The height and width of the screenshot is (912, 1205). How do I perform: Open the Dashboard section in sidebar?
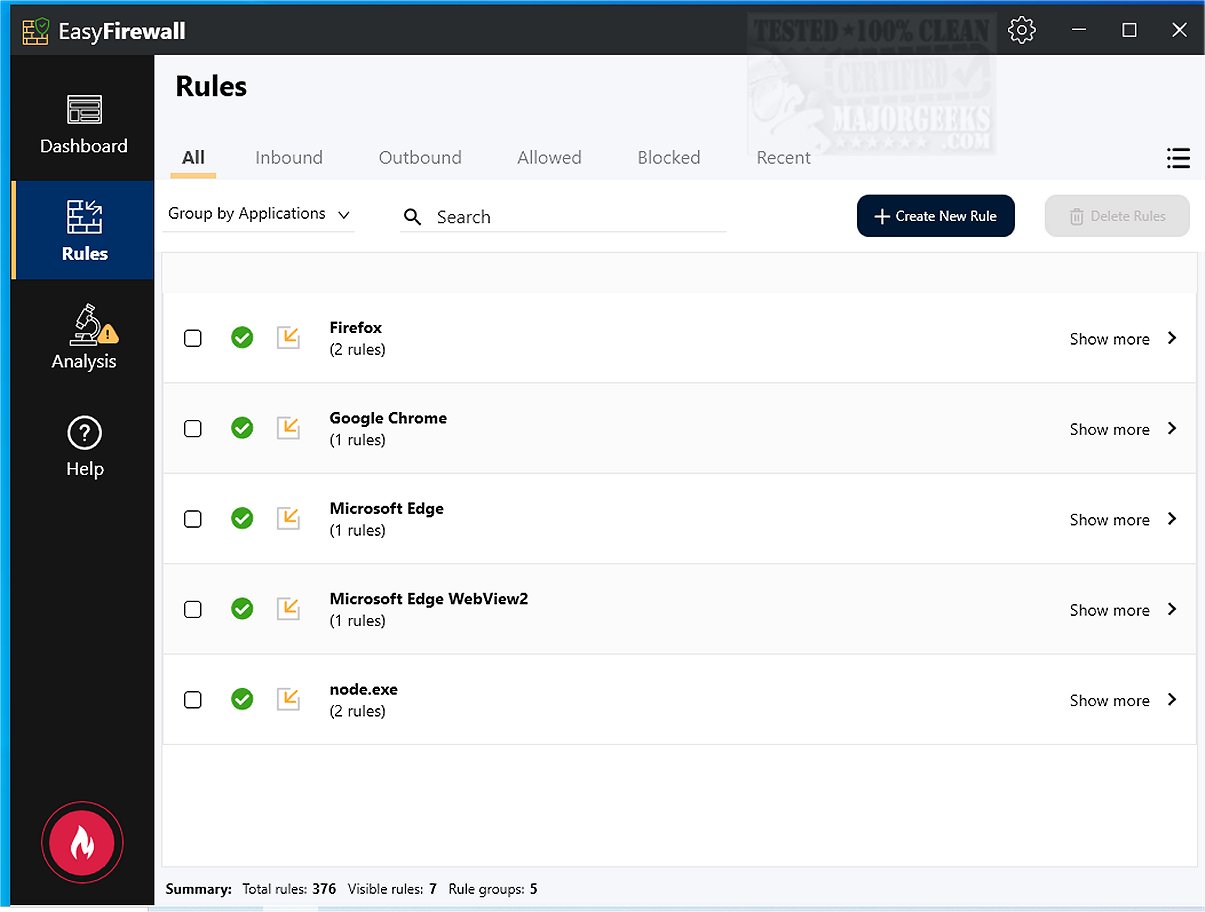(84, 125)
